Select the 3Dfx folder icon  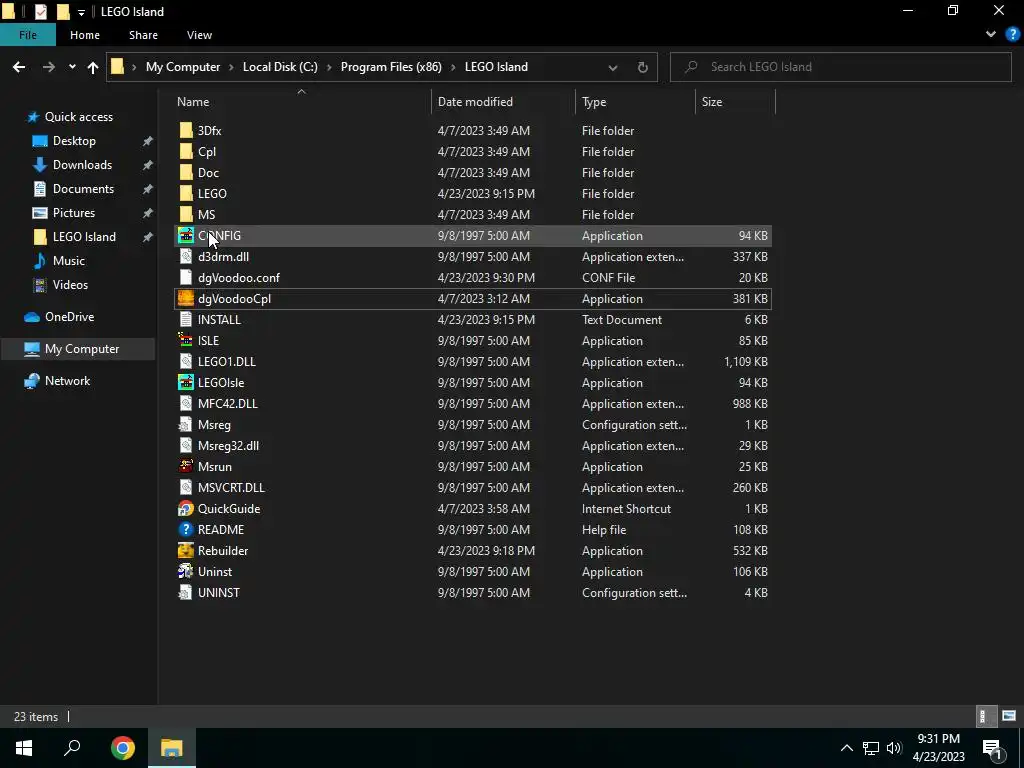(186, 131)
